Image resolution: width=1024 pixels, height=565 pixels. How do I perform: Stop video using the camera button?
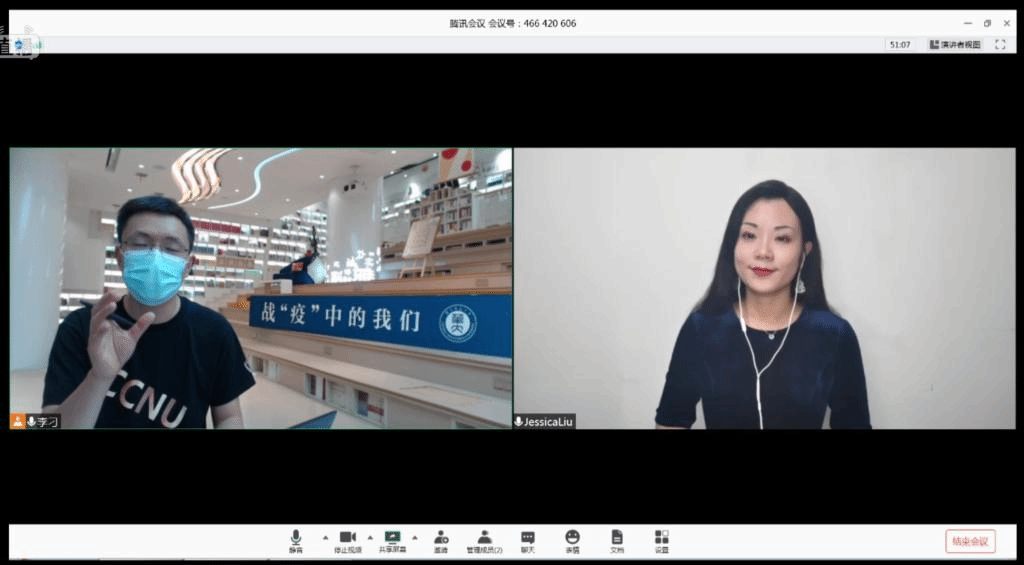347,540
